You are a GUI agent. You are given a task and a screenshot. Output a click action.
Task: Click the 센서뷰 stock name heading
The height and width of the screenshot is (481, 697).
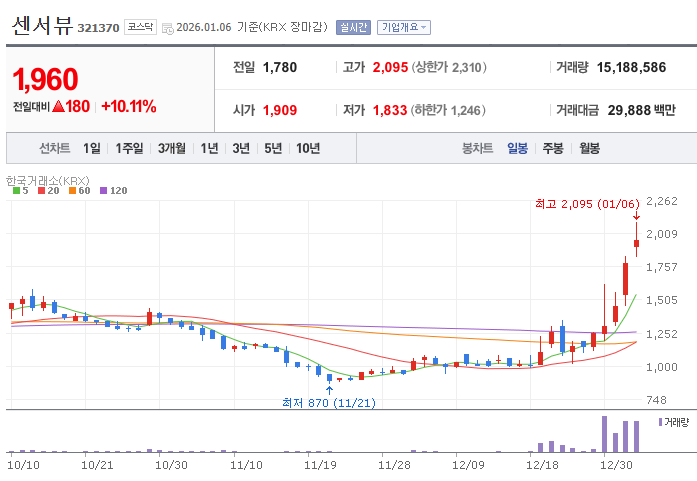(x=42, y=25)
